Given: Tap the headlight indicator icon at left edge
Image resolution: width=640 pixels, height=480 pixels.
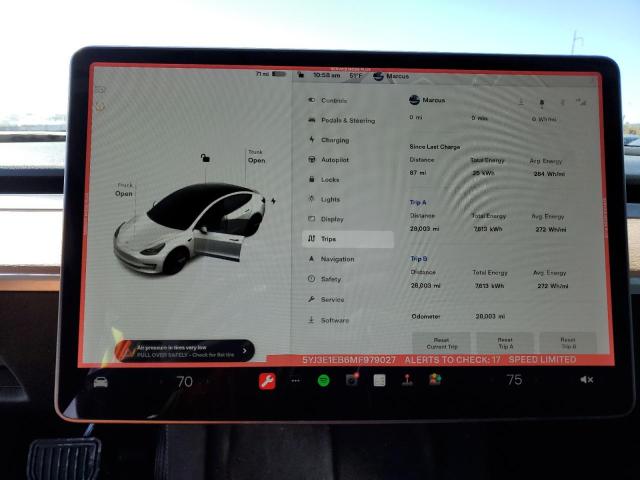Looking at the screenshot, I should [100, 90].
